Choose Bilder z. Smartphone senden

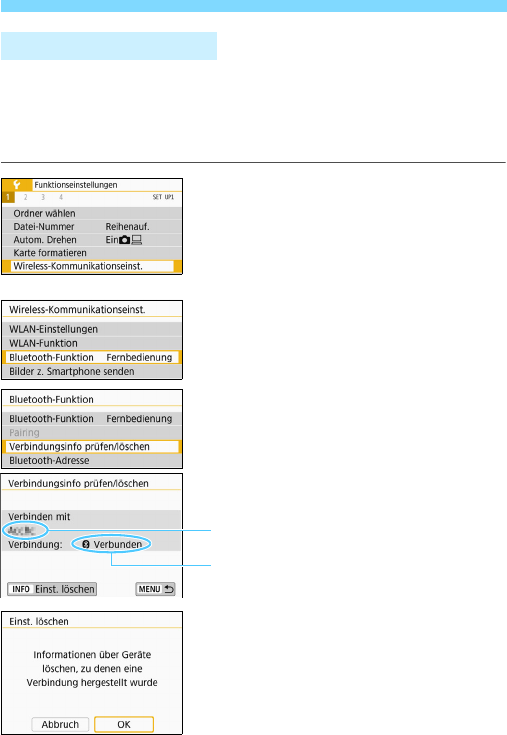click(92, 371)
